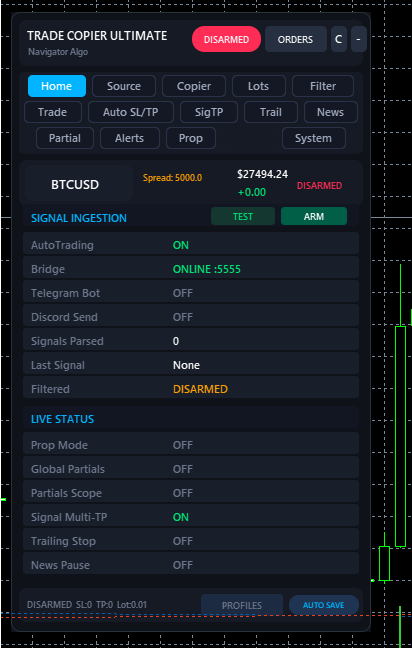Open the Prop tab
This screenshot has width=412, height=648.
coord(191,138)
